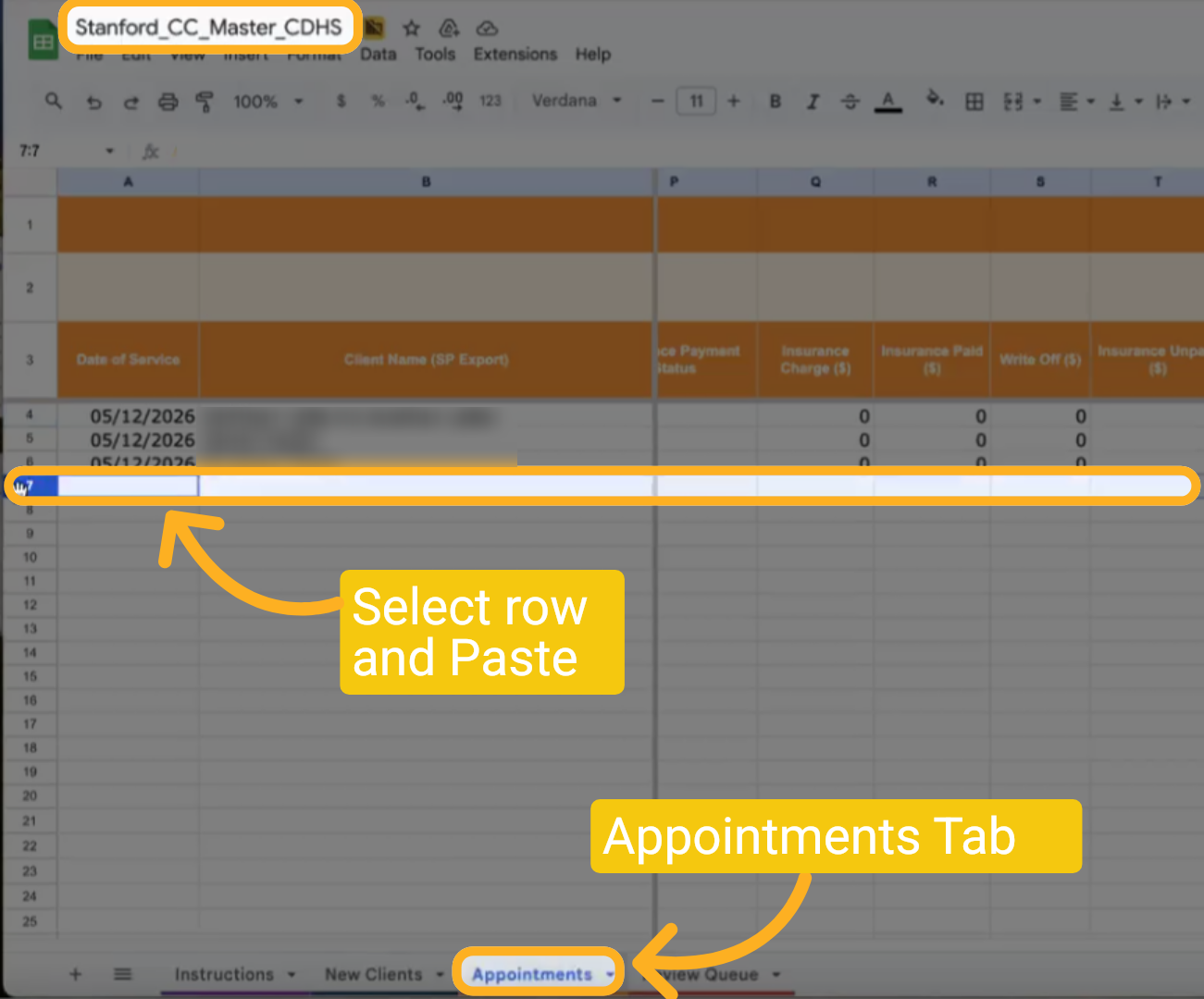
Task: Click the move to folder icon
Action: 449,28
